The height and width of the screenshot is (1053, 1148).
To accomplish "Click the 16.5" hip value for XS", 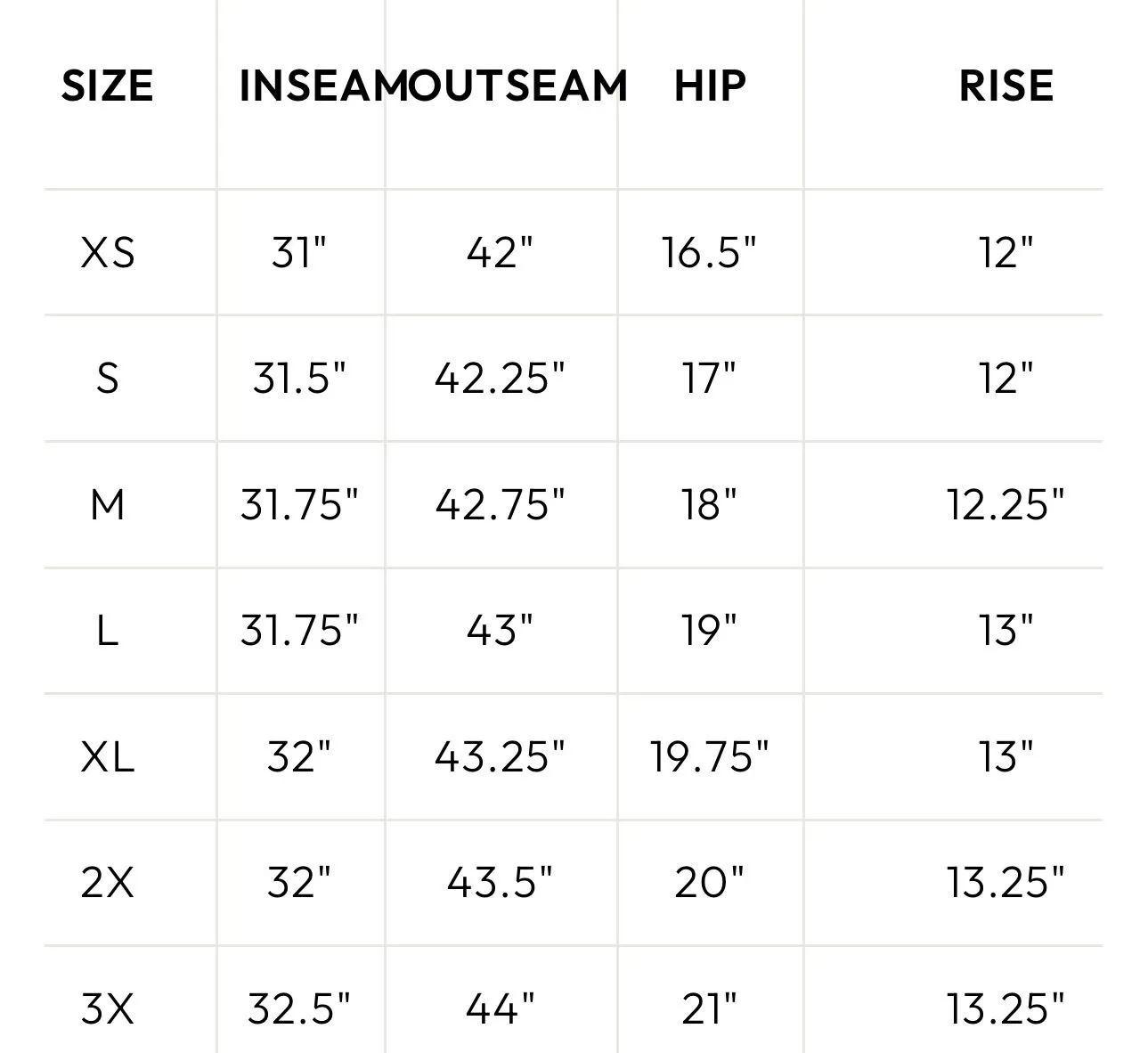I will pos(709,252).
